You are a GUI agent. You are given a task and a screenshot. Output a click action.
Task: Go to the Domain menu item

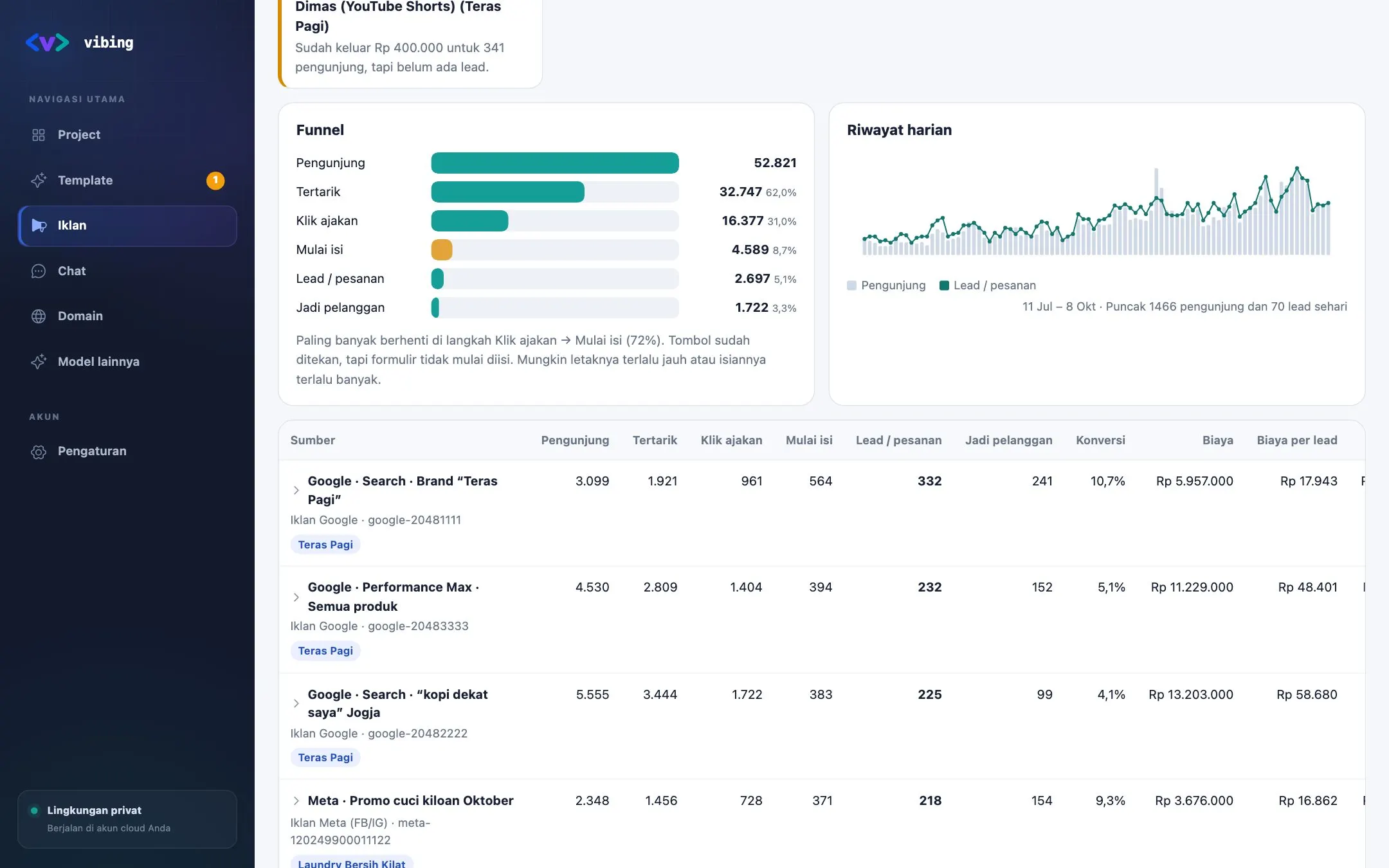pyautogui.click(x=127, y=316)
